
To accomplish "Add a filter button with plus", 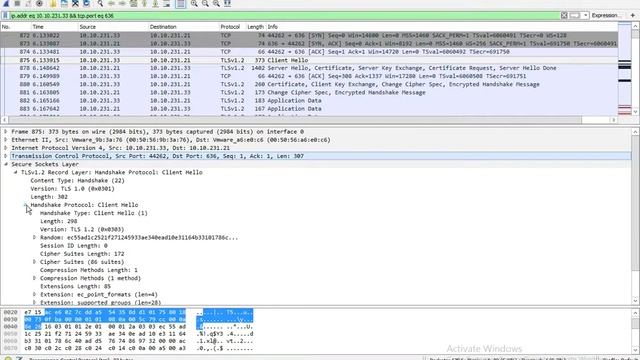I will [x=633, y=15].
